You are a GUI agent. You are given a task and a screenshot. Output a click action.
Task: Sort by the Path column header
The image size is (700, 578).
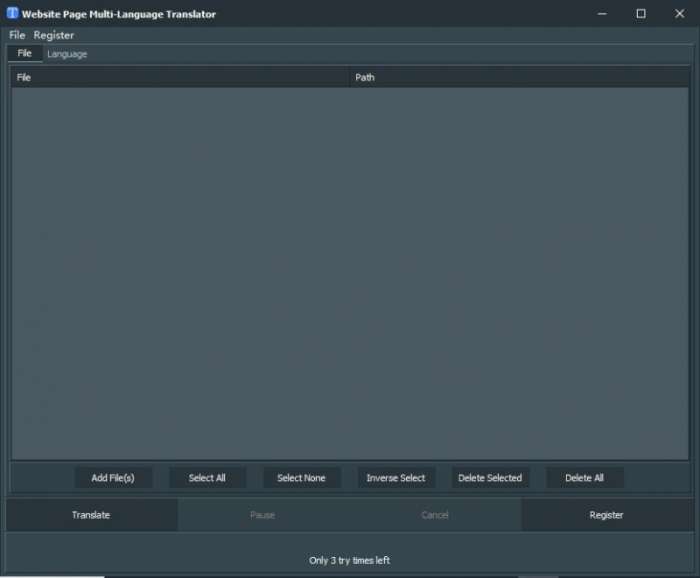coord(519,78)
